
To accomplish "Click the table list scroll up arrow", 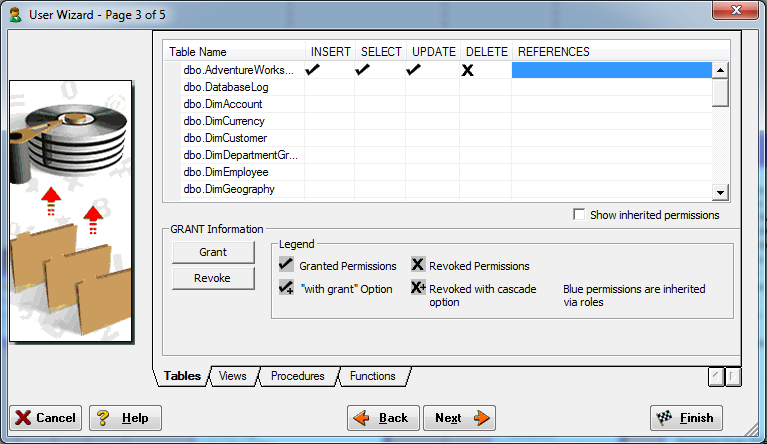I will [720, 70].
